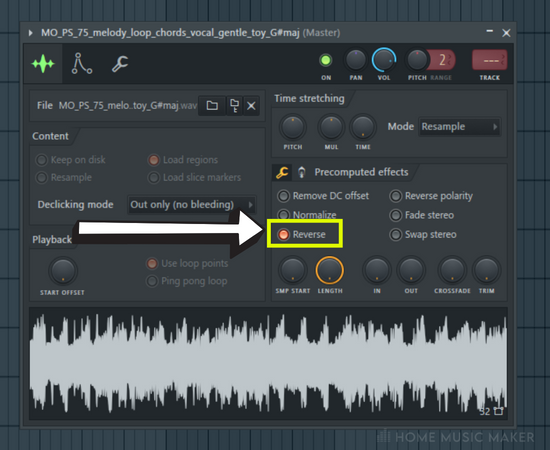Toggle Ping pong loop option

coord(187,281)
